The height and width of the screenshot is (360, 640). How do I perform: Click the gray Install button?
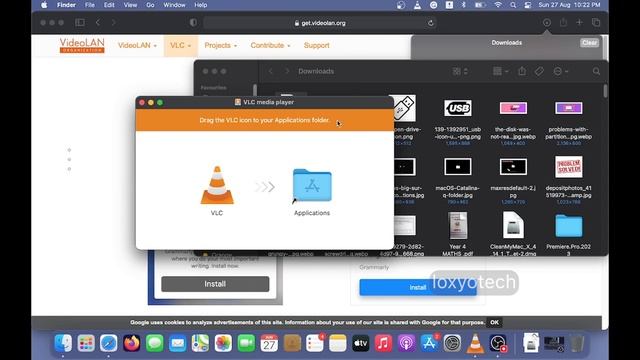click(x=215, y=284)
